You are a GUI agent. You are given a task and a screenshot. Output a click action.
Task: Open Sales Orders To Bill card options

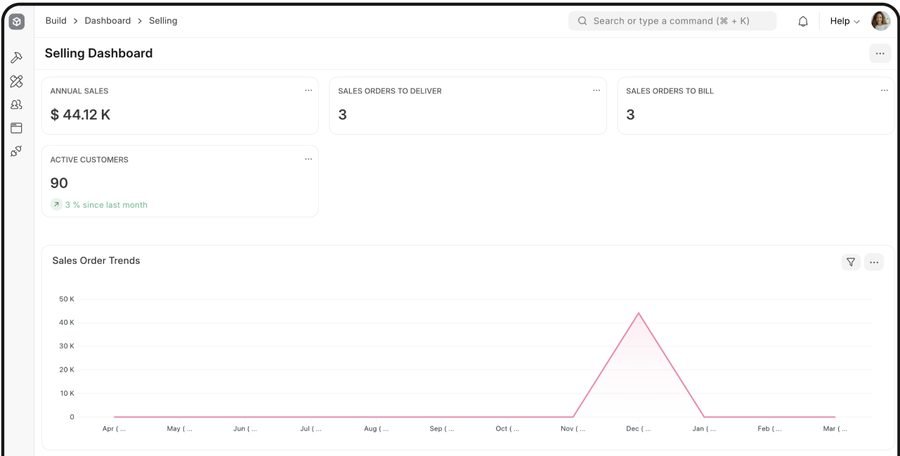(884, 91)
